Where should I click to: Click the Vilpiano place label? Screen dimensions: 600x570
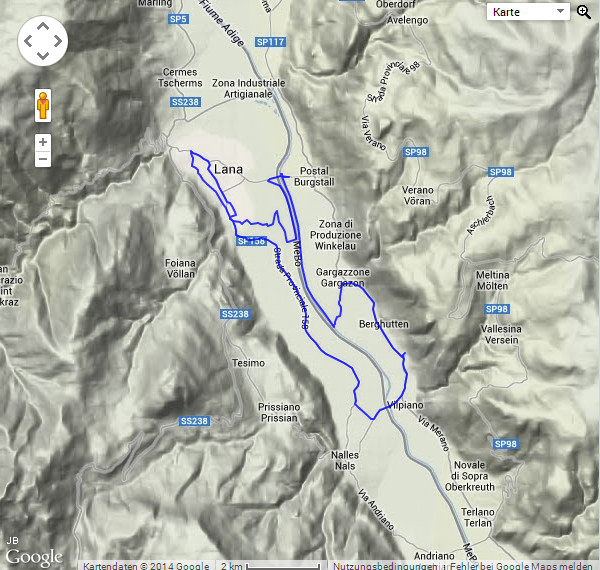click(x=405, y=405)
